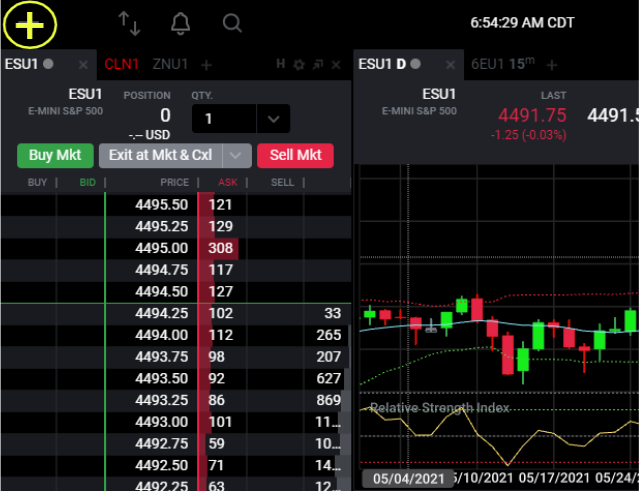This screenshot has width=640, height=491.
Task: Open search with the magnifier icon
Action: (232, 23)
